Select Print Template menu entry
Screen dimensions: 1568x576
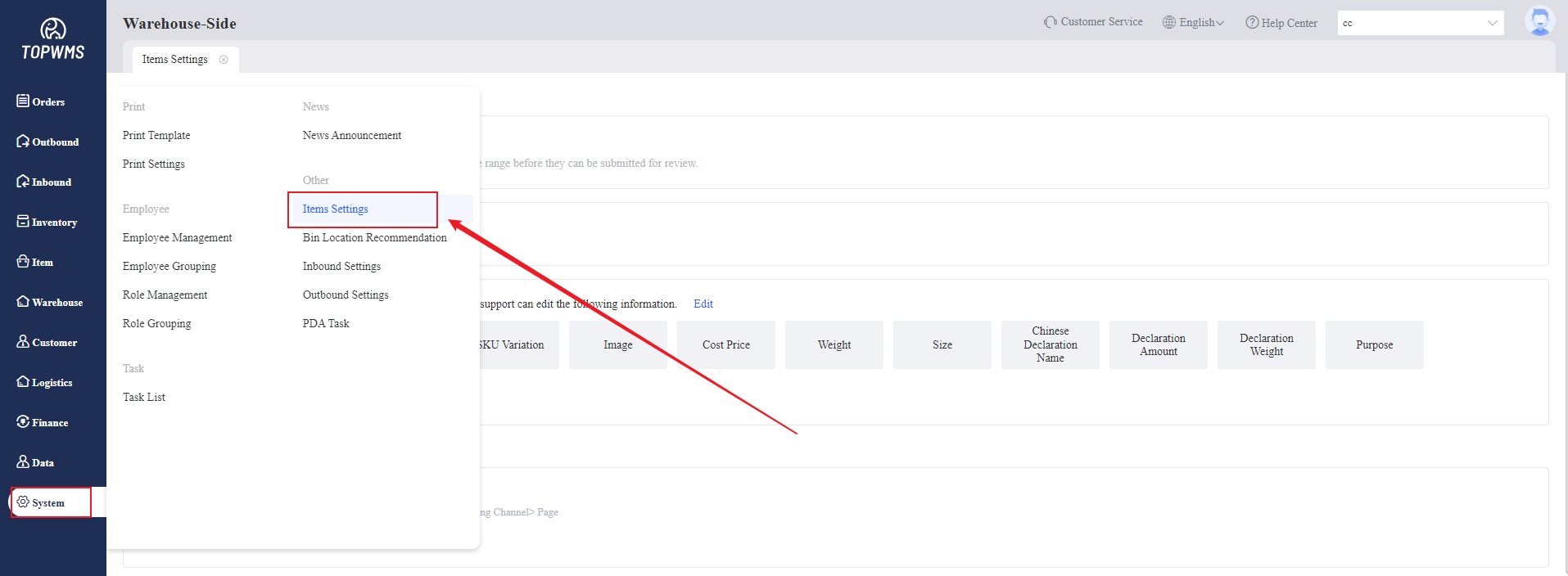[156, 136]
